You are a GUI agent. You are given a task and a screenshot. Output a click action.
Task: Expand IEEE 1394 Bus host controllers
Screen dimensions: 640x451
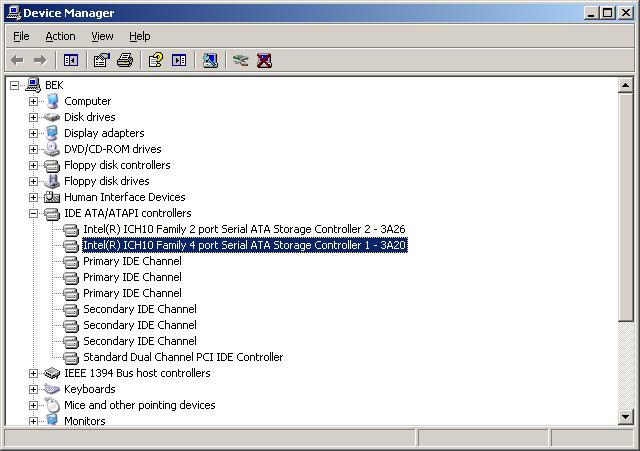click(33, 373)
